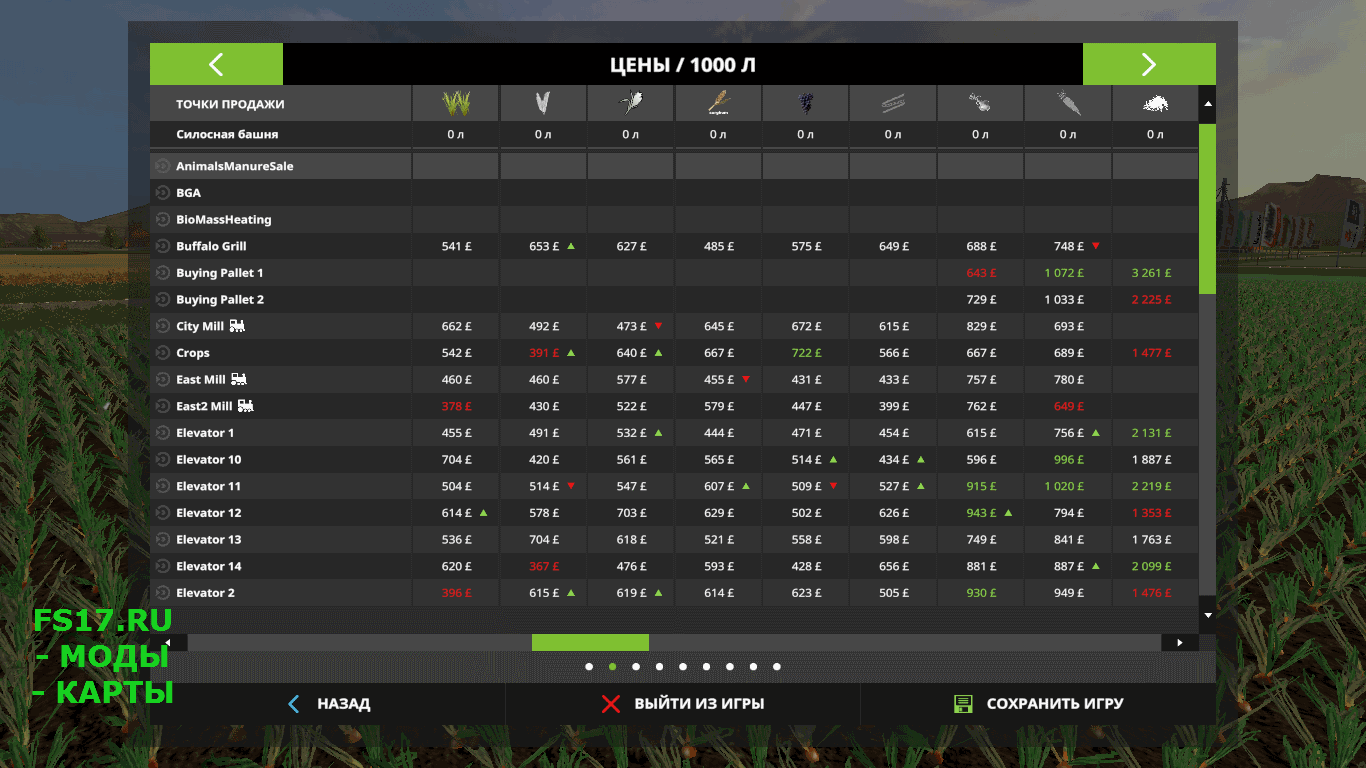
Task: Click the round icon beside Elevator 1
Action: pos(162,433)
